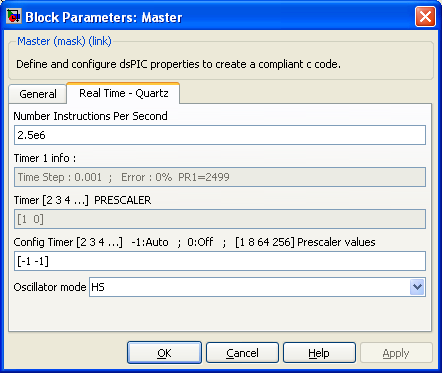442x373 pixels.
Task: Click the greyed Apply button
Action: 396,353
